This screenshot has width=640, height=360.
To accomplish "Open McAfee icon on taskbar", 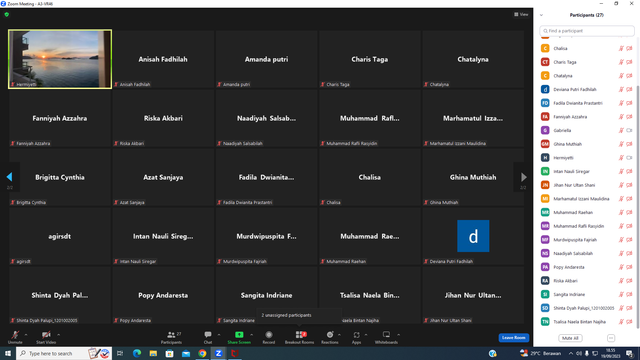I will pyautogui.click(x=235, y=353).
